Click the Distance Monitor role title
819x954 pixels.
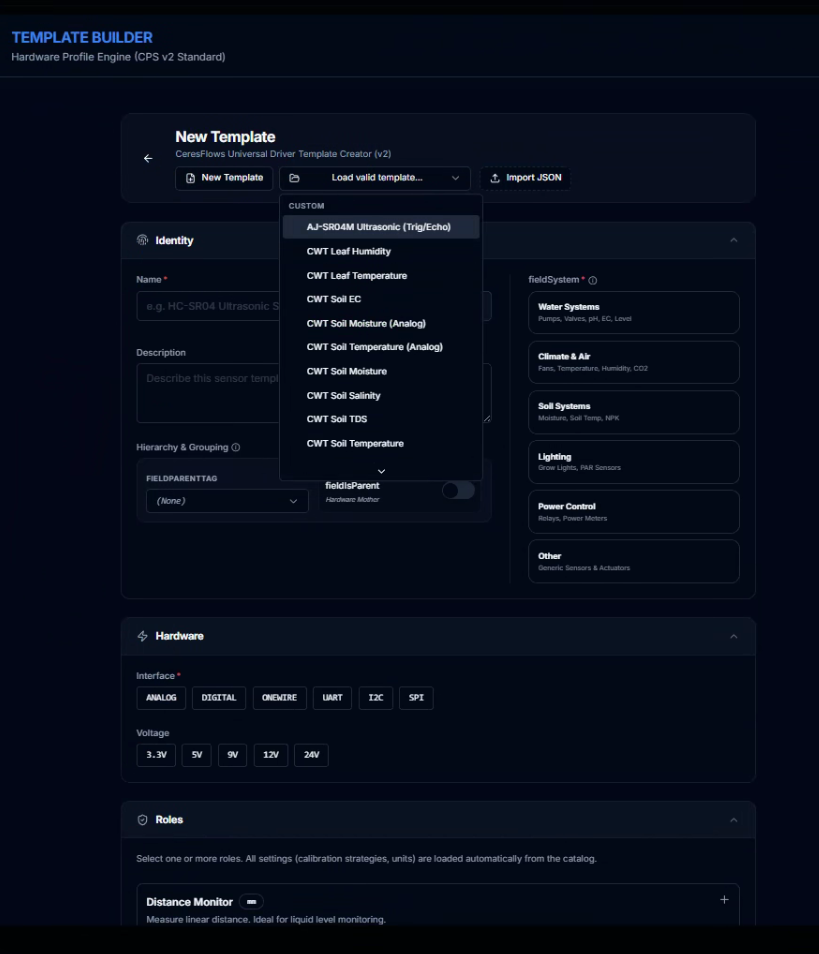(x=189, y=902)
